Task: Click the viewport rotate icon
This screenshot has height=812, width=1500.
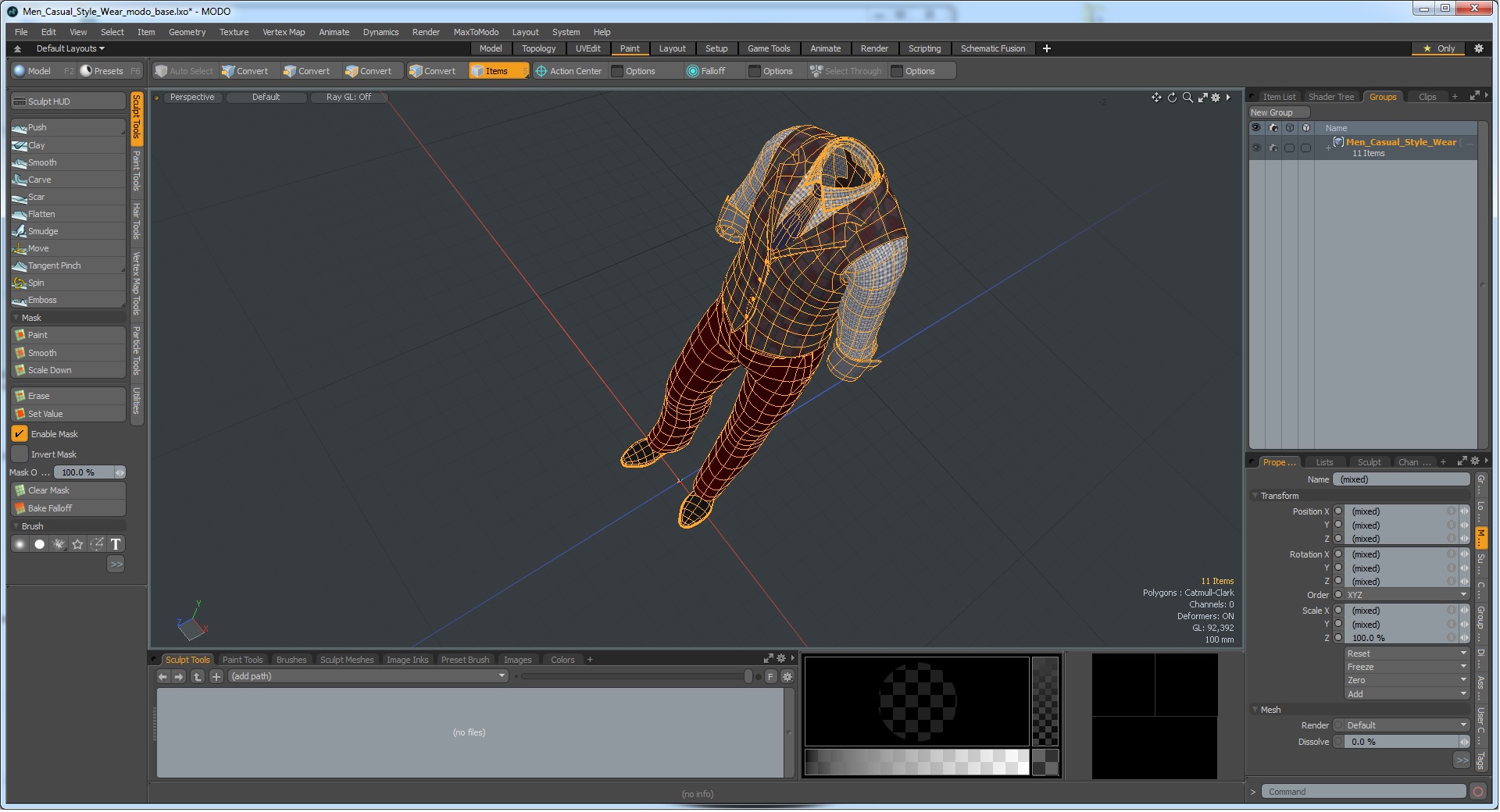Action: coord(1172,98)
